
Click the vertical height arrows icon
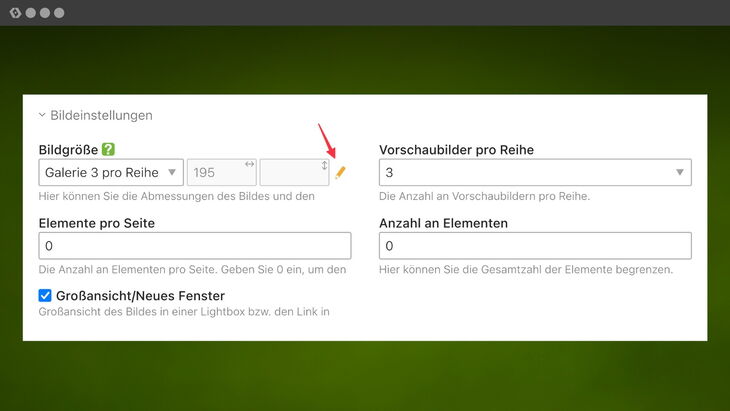coord(324,165)
